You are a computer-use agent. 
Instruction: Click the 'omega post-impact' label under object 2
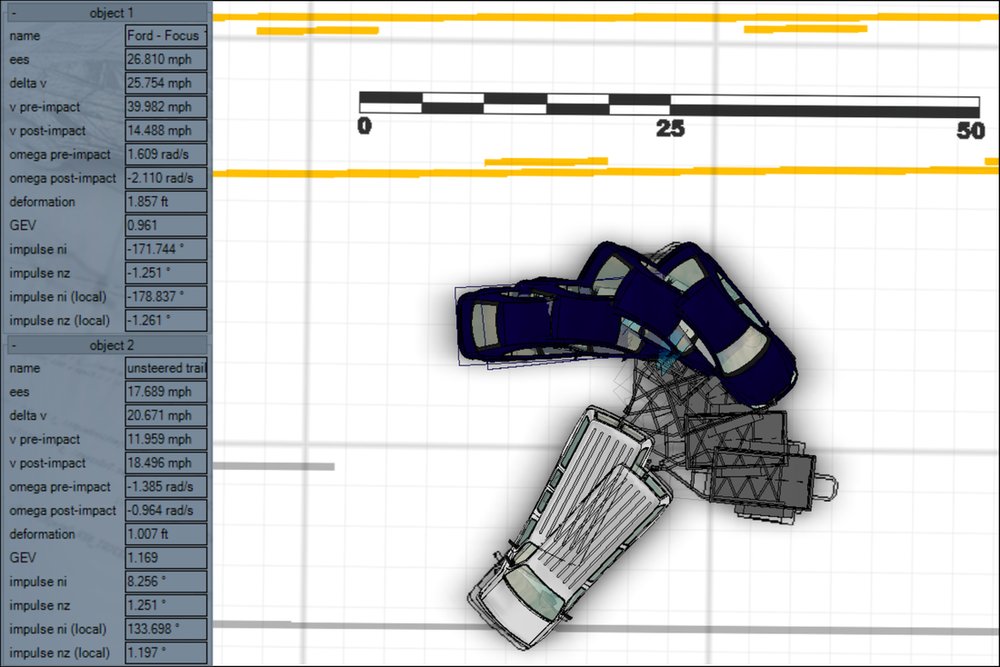62,511
